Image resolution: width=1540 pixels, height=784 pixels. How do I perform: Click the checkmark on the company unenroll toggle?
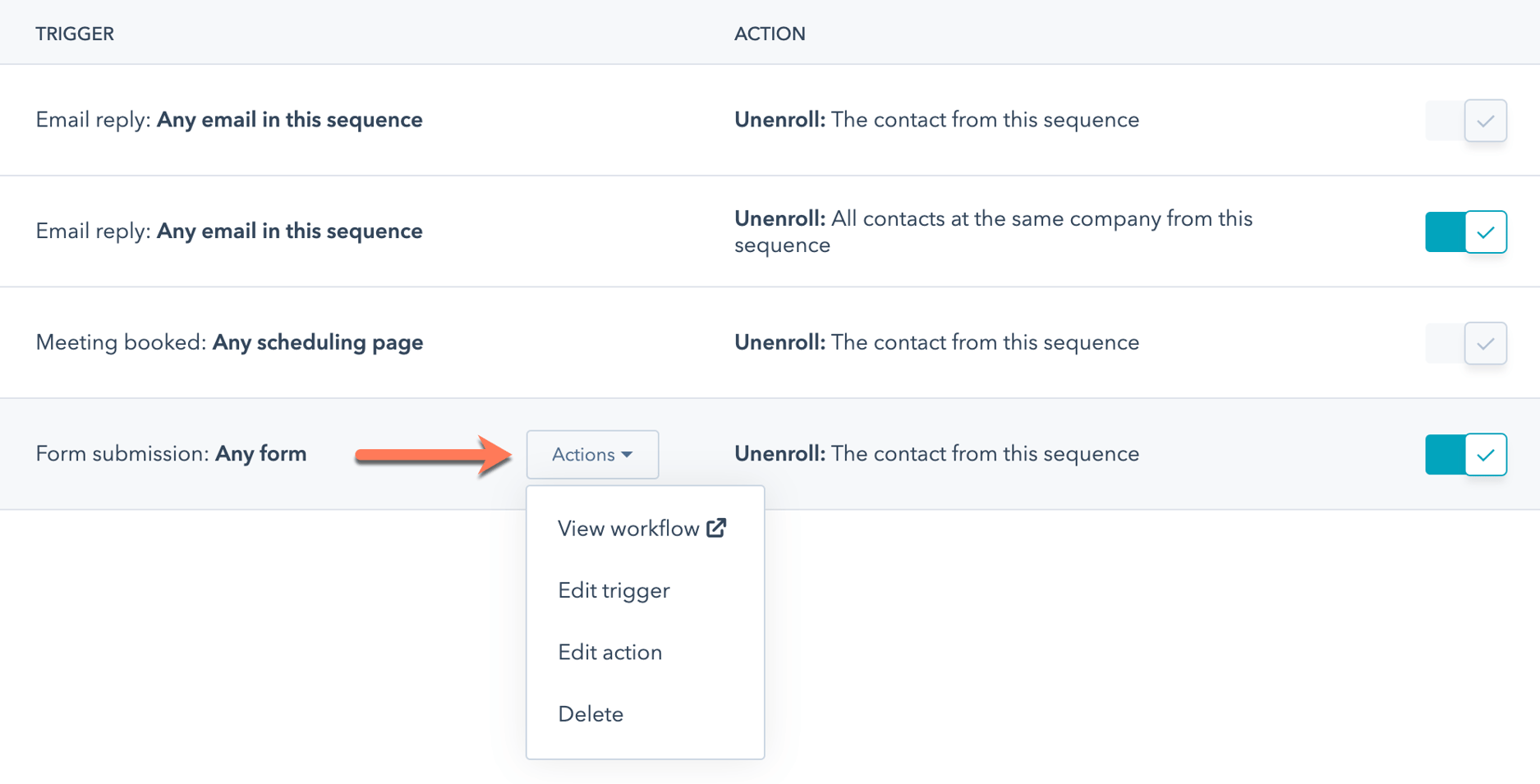tap(1486, 232)
